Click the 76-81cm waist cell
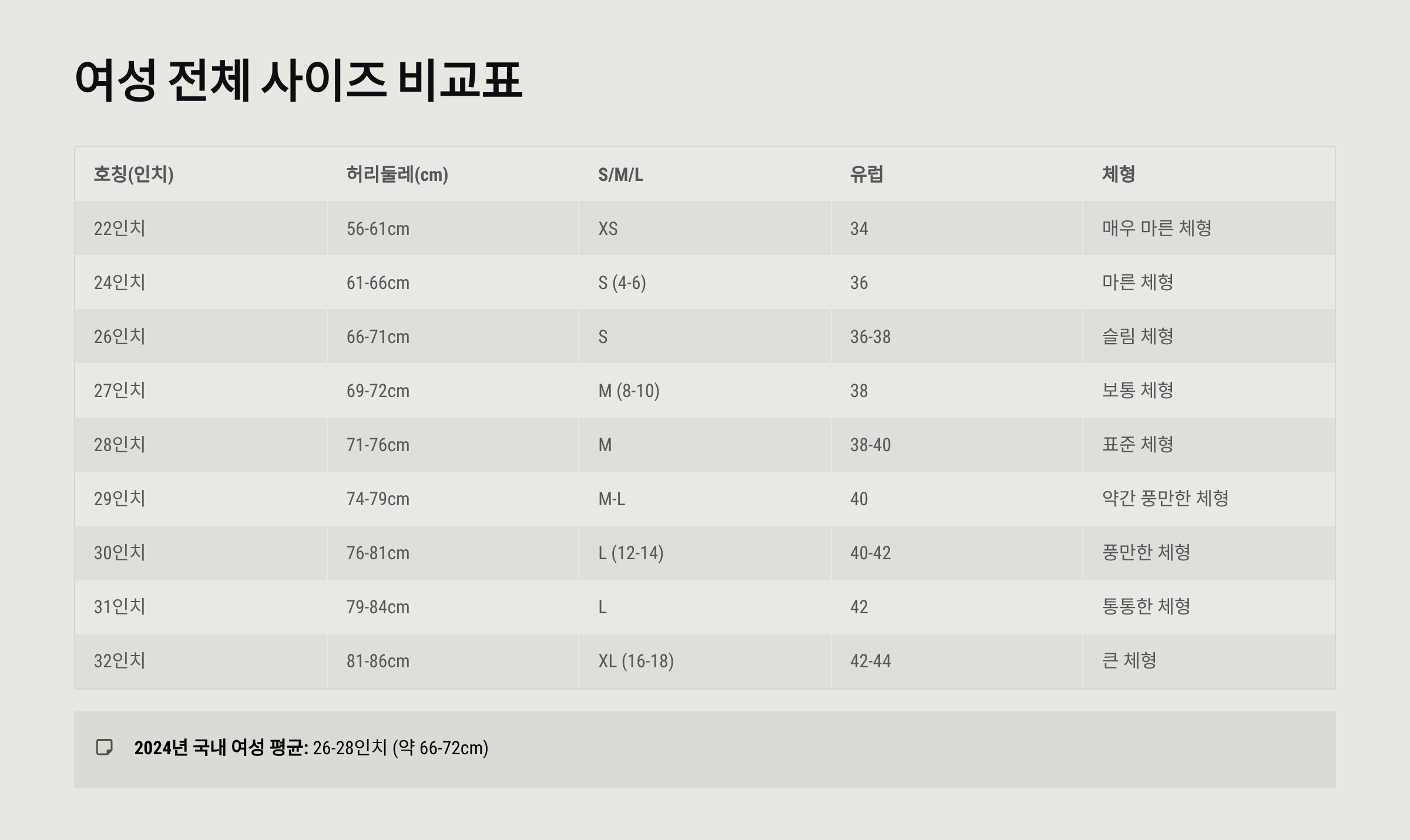1410x840 pixels. 378,553
